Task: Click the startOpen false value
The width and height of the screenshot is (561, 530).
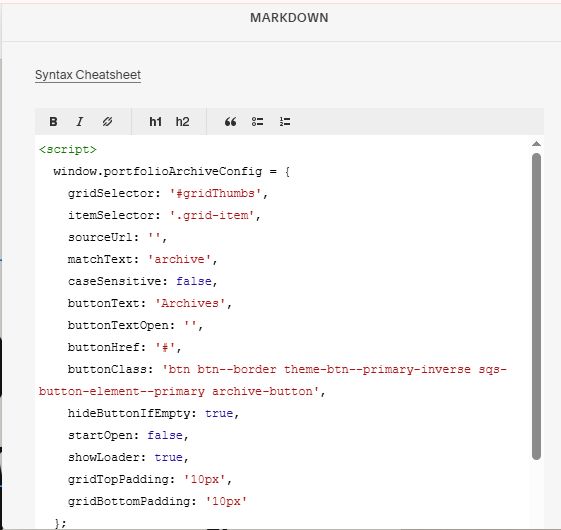Action: pyautogui.click(x=165, y=436)
